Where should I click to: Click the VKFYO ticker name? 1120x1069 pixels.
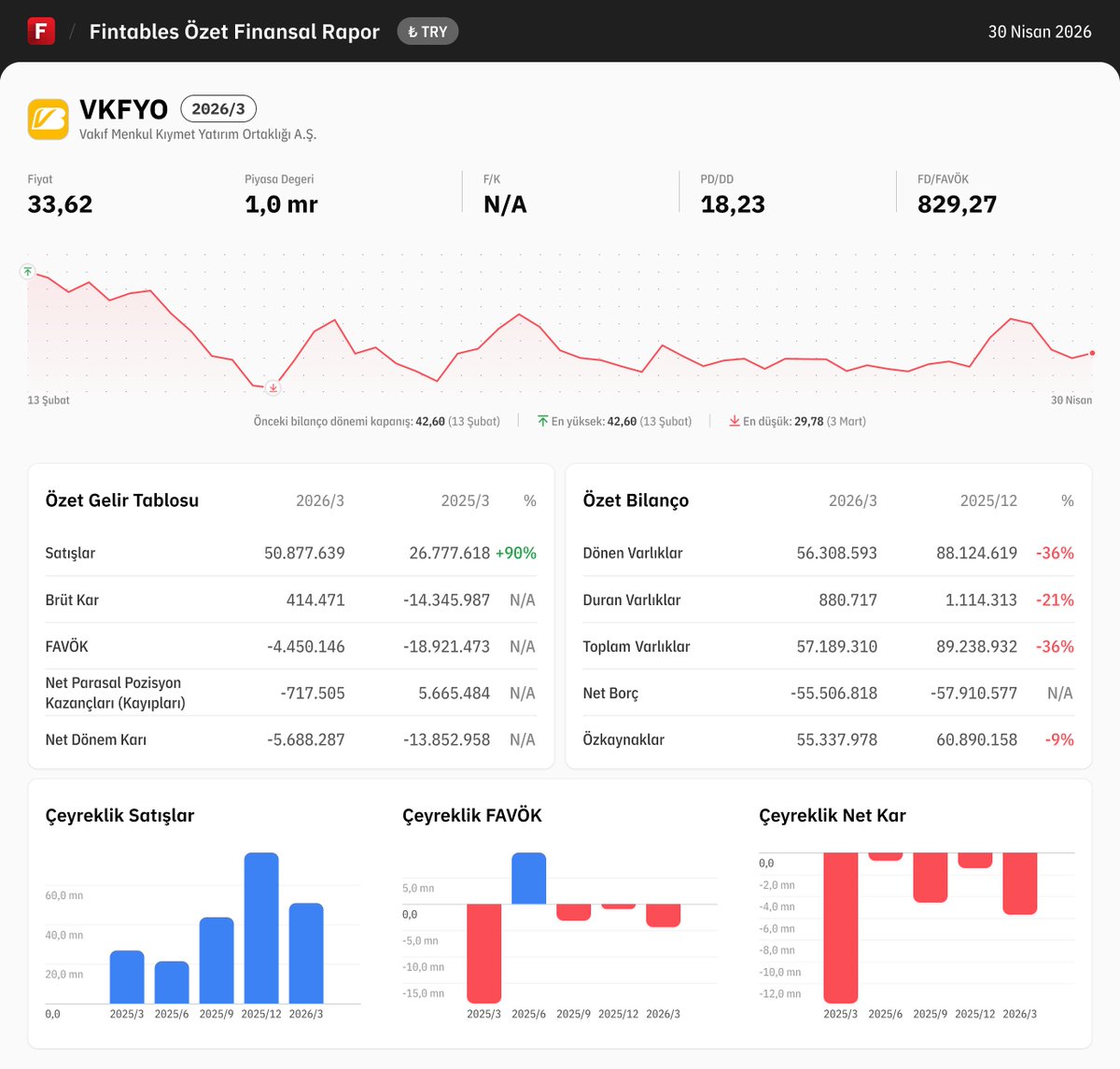(x=123, y=109)
